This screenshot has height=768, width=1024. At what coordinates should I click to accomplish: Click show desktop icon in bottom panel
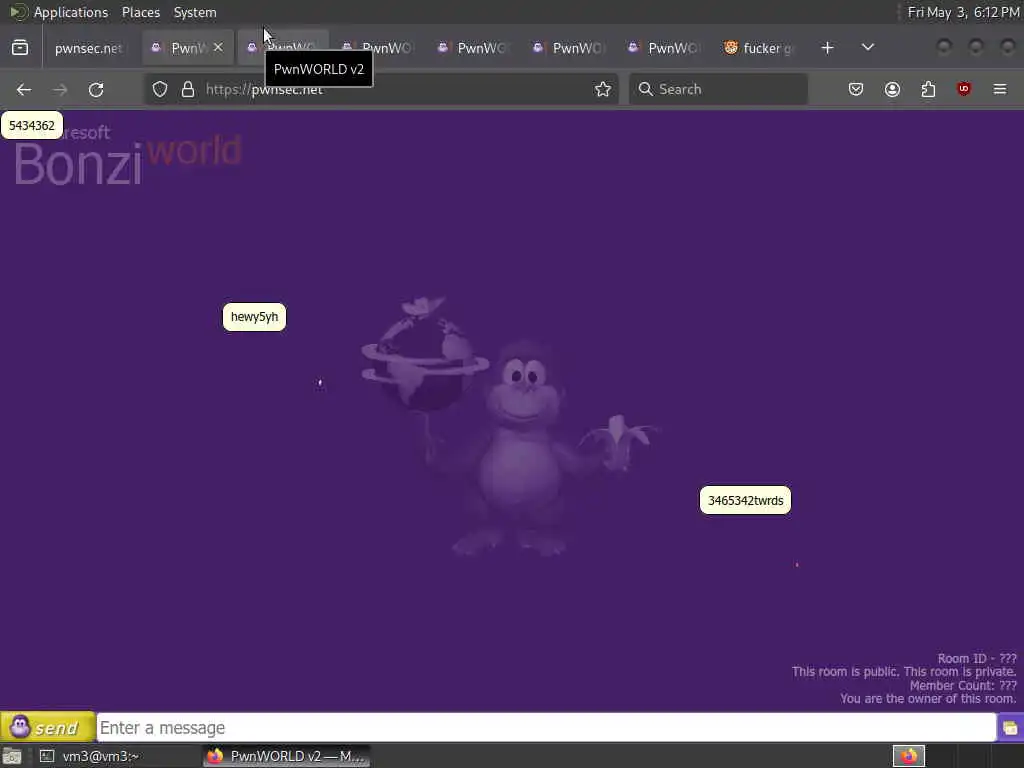point(12,756)
